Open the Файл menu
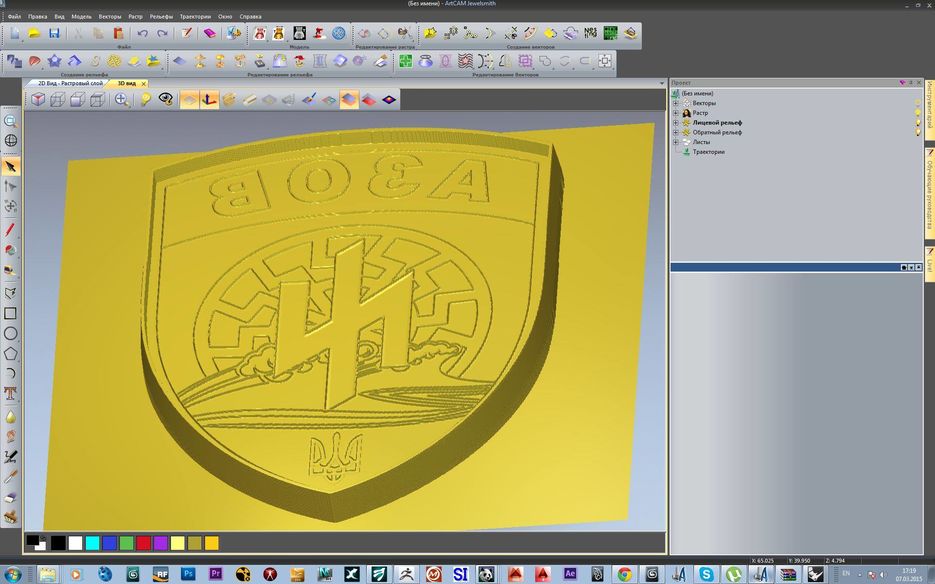This screenshot has height=584, width=935. (14, 17)
